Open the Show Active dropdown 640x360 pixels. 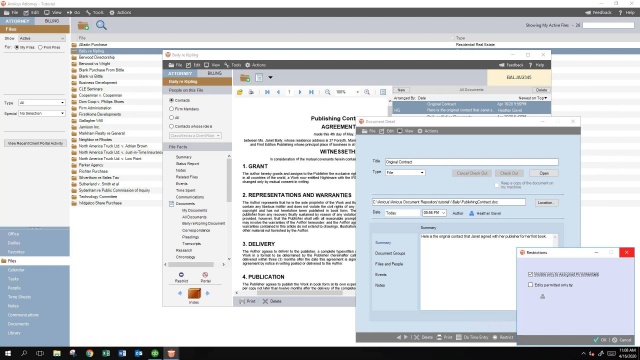[42, 38]
